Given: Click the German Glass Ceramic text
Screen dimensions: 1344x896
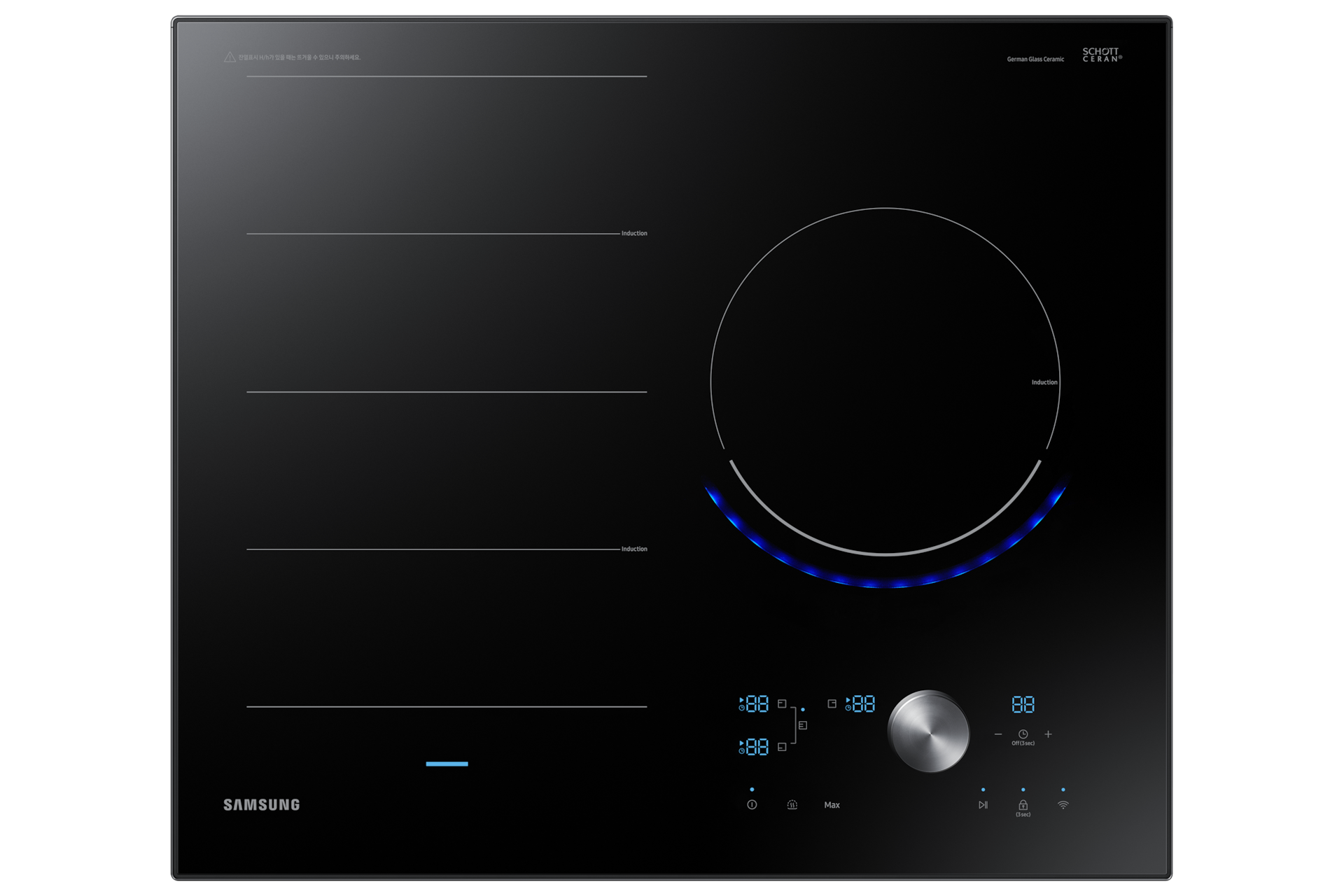Looking at the screenshot, I should 1035,59.
